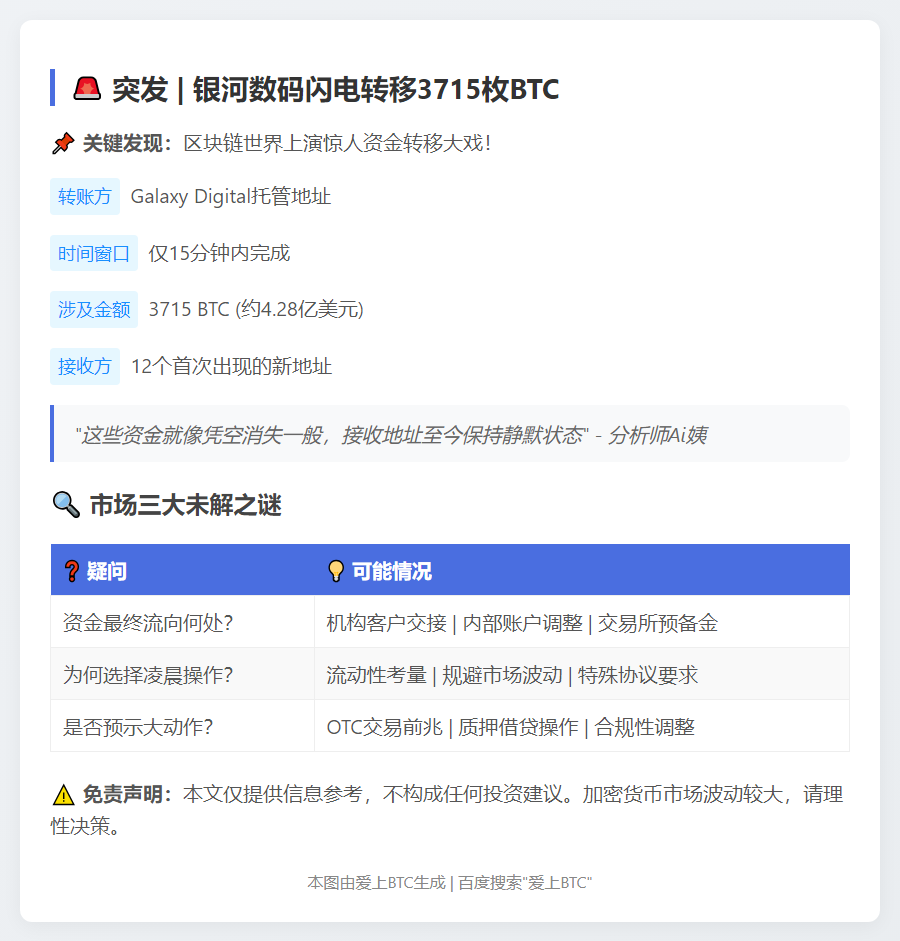Viewport: 900px width, 941px height.
Task: Click the cell 为何选择凌晨操作?
Action: pos(182,675)
